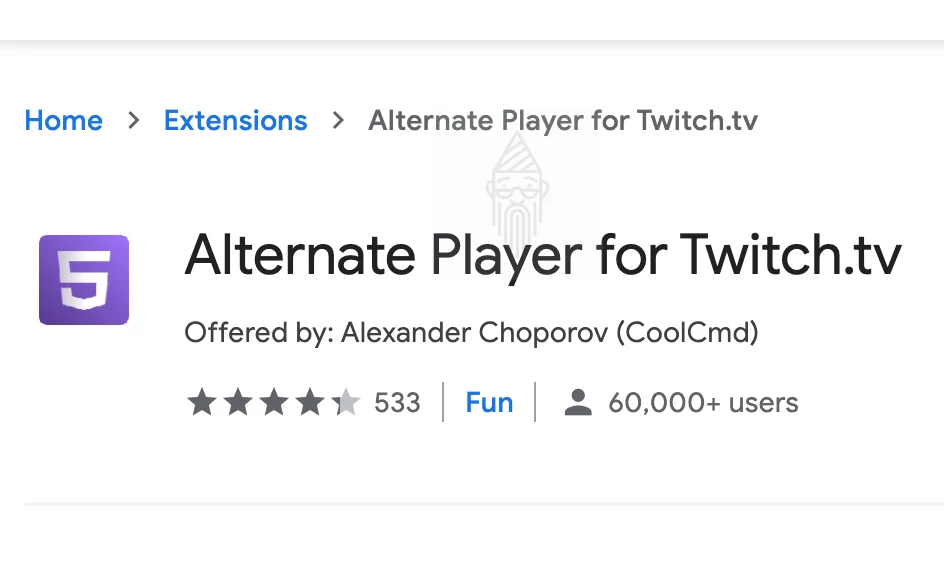Go to the Home breadcrumb link
Viewport: 944px width, 583px height.
pos(64,120)
